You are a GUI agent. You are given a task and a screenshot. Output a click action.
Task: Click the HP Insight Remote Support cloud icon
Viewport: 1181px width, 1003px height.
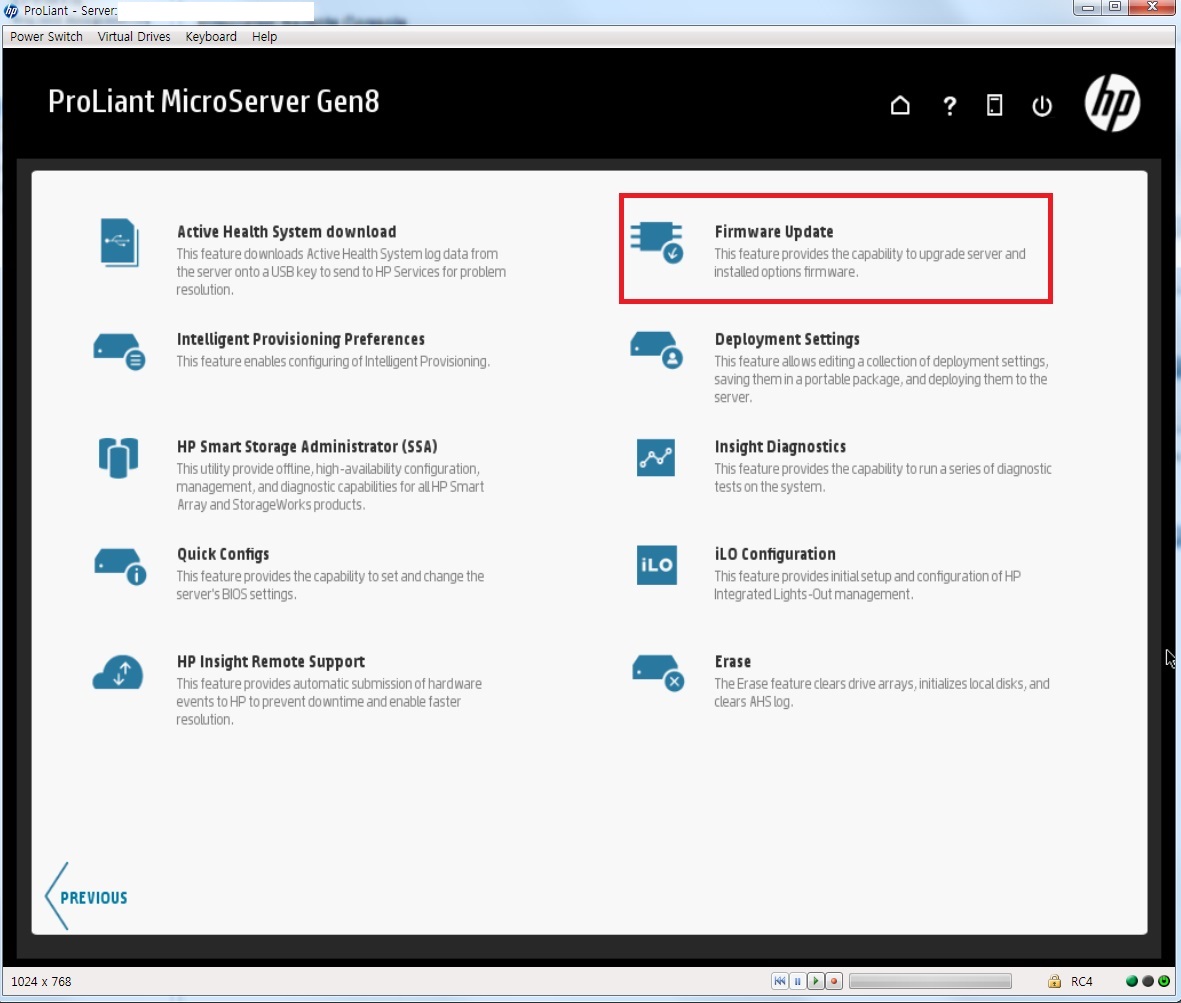(x=117, y=672)
